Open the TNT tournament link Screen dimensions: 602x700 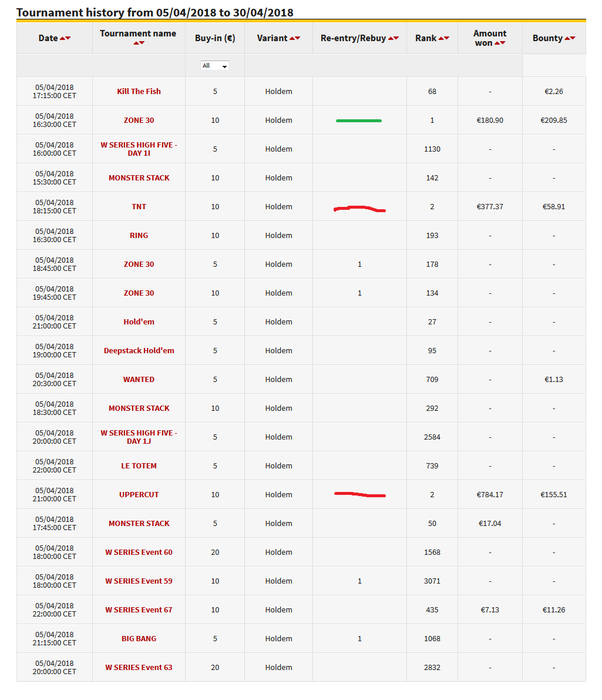pyautogui.click(x=139, y=207)
